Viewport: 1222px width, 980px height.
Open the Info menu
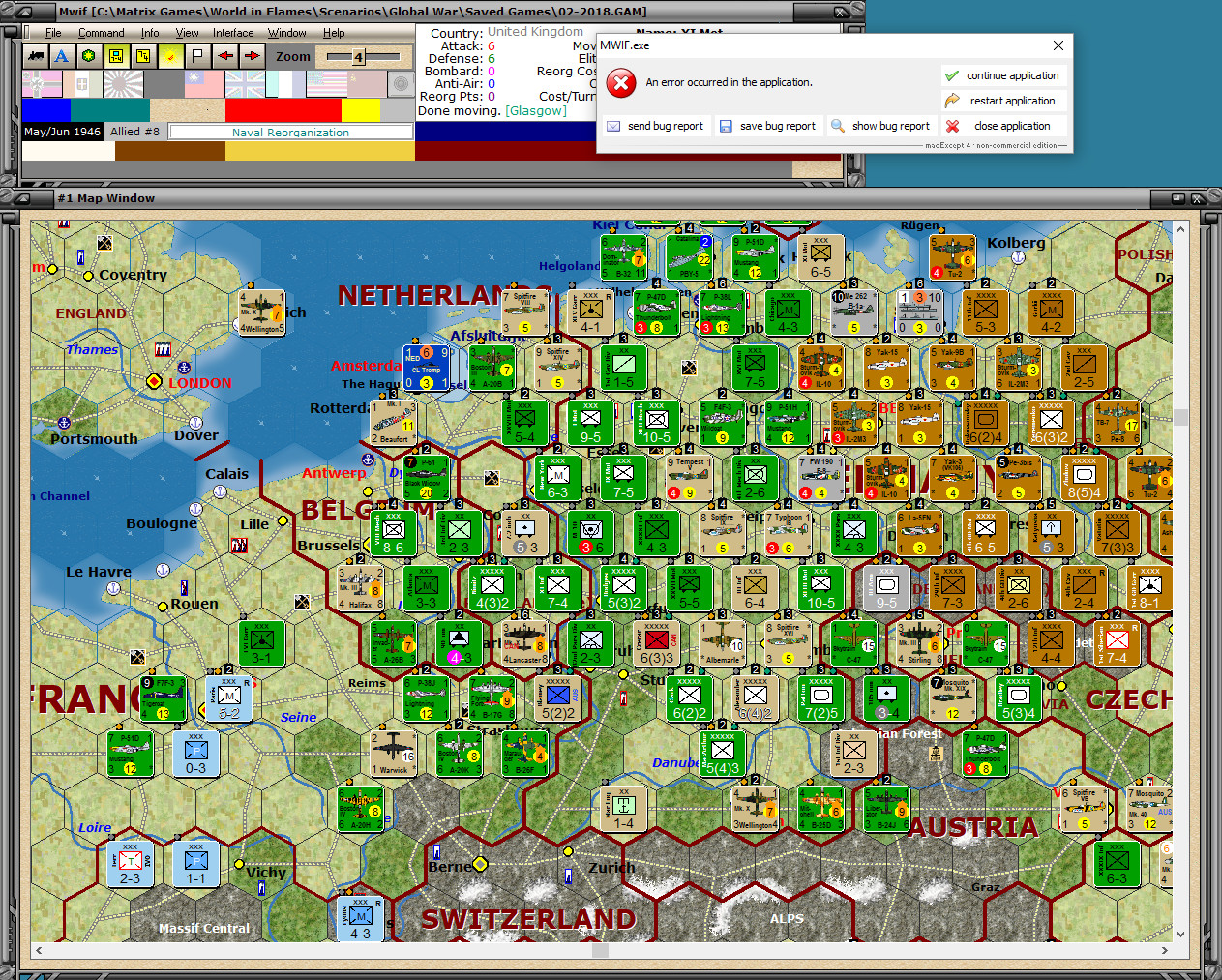click(150, 33)
